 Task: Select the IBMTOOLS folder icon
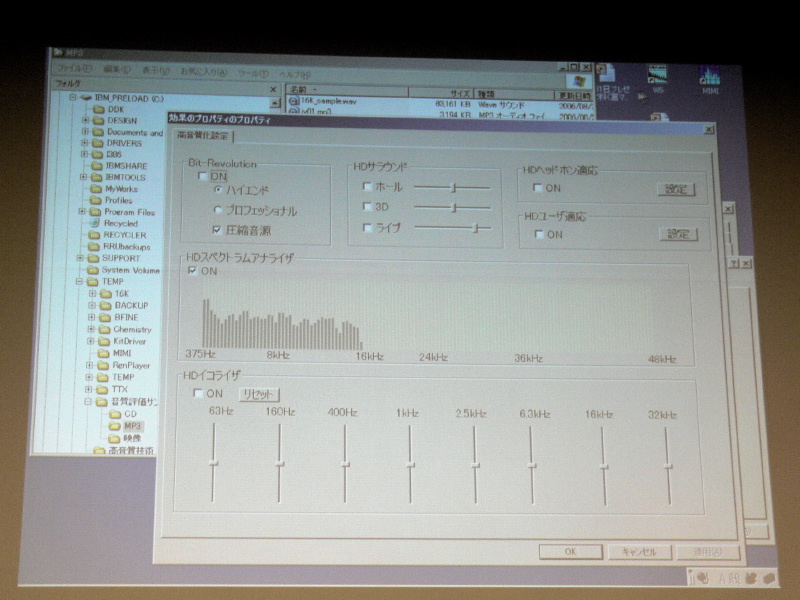click(x=96, y=178)
